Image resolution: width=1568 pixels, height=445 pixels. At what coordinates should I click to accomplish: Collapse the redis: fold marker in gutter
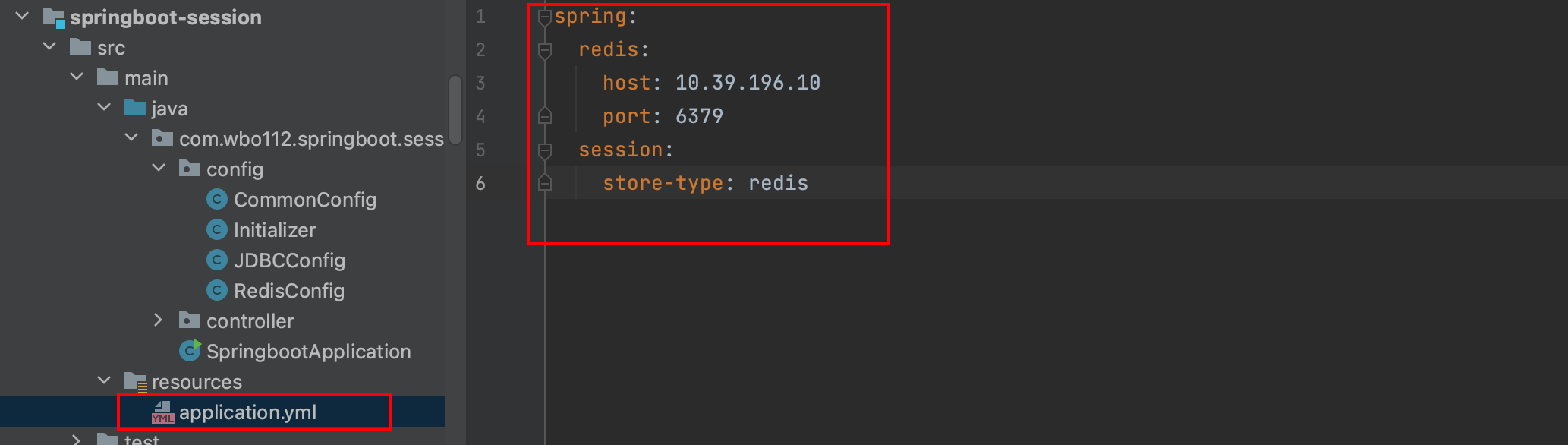[x=544, y=50]
